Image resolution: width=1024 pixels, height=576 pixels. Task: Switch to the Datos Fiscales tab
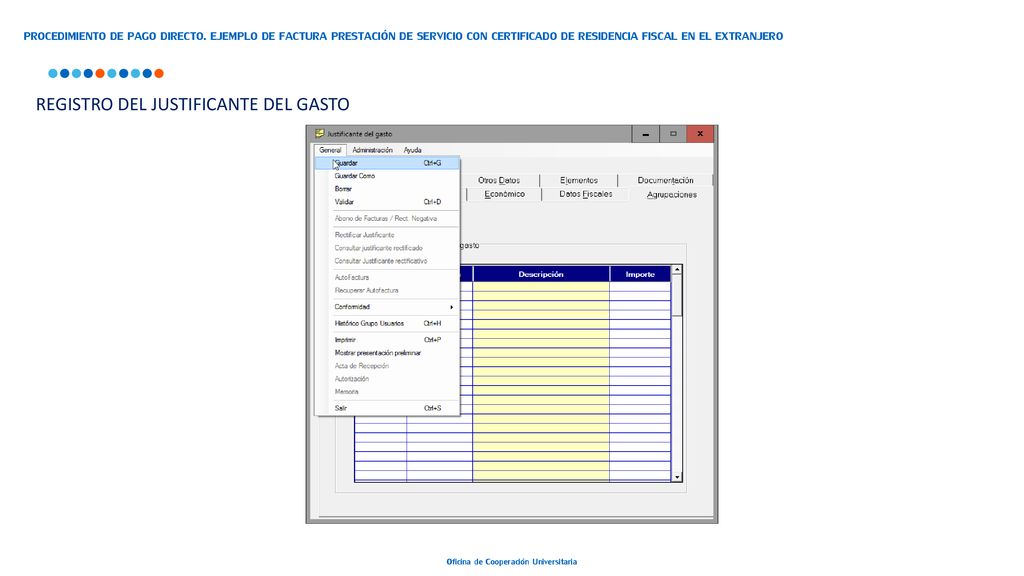586,195
